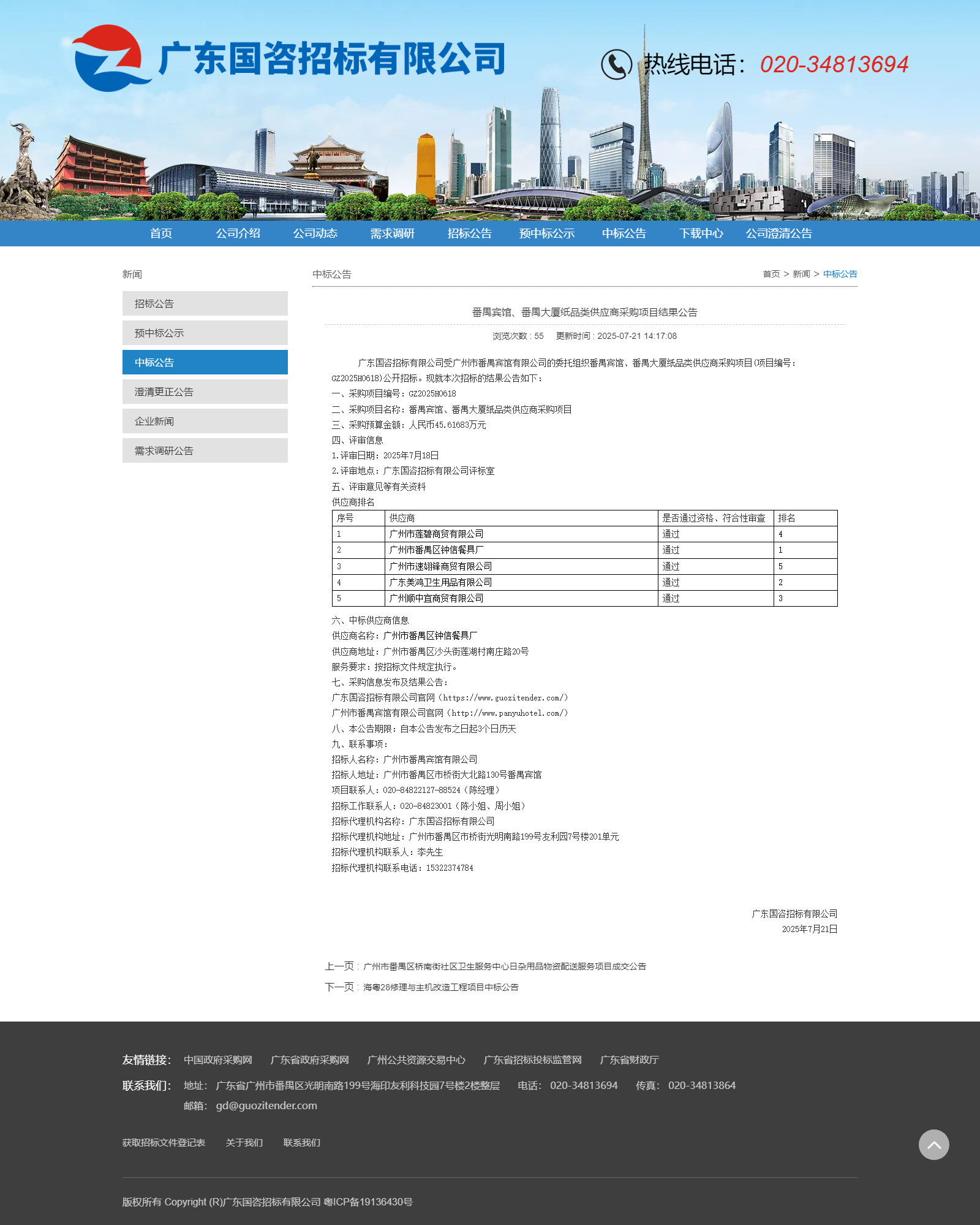Click hotline number 020-34813694 in header
Viewport: 980px width, 1225px height.
point(834,64)
